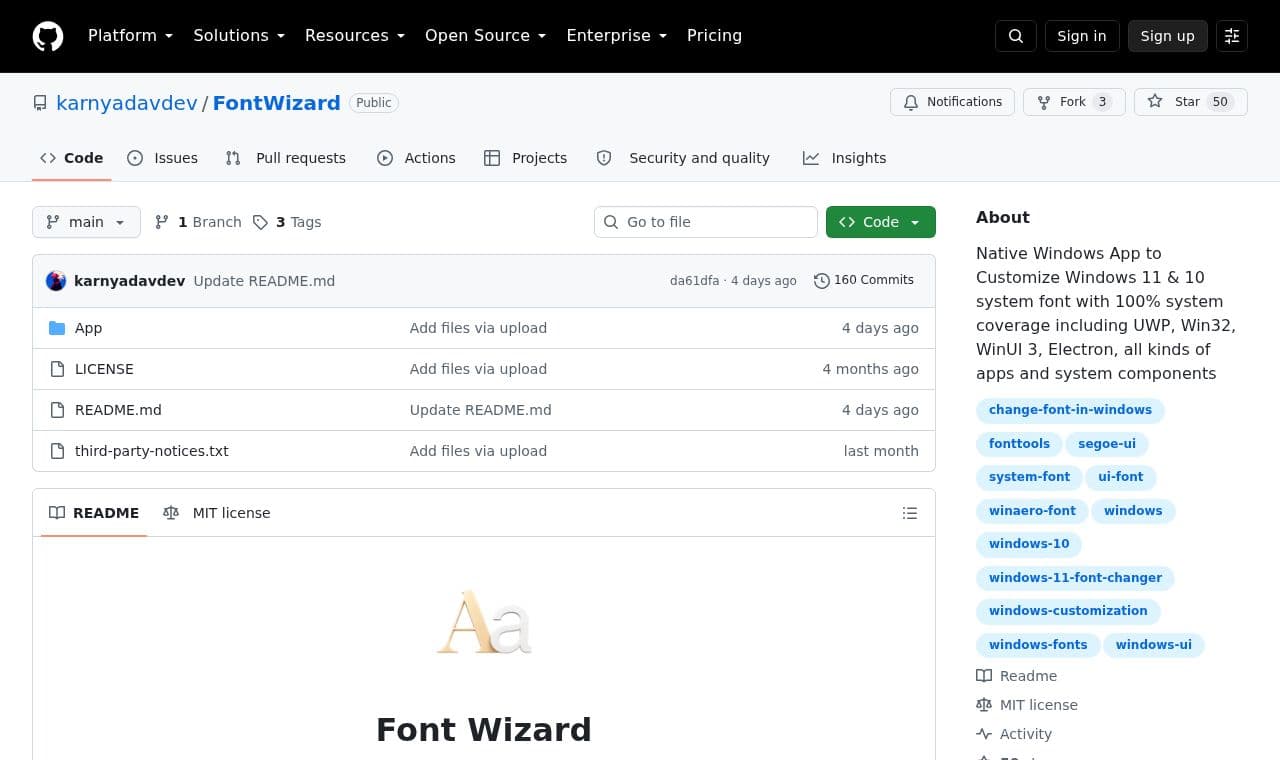This screenshot has width=1280, height=760.
Task: Click the Sign up button
Action: click(1168, 36)
